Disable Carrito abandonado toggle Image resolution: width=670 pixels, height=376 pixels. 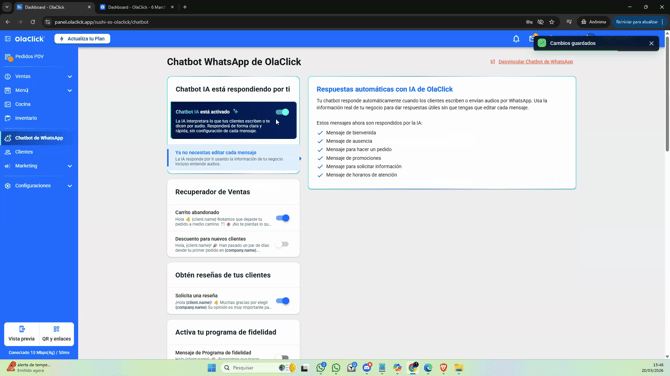pos(282,218)
